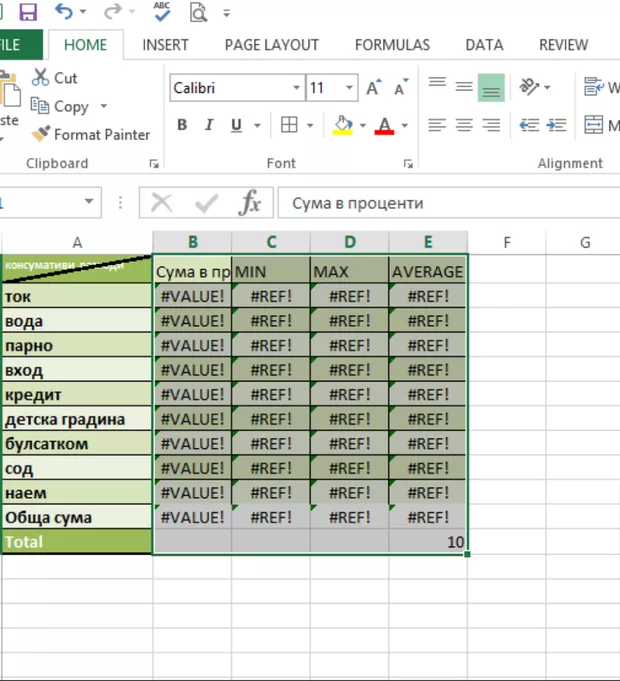Expand the Borders dropdown arrow
This screenshot has width=620, height=681.
point(311,125)
